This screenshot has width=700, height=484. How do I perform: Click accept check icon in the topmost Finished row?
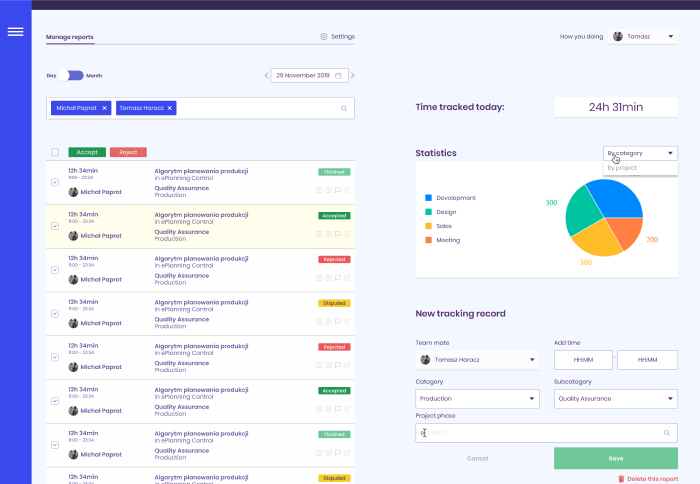(319, 190)
